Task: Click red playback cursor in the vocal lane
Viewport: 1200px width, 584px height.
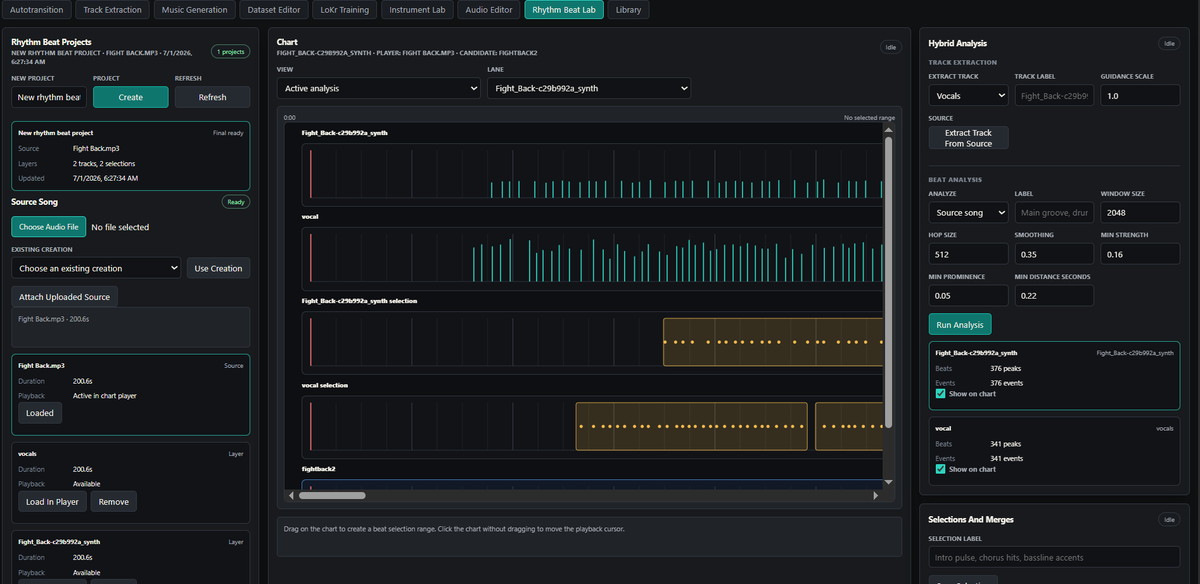Action: tap(311, 259)
